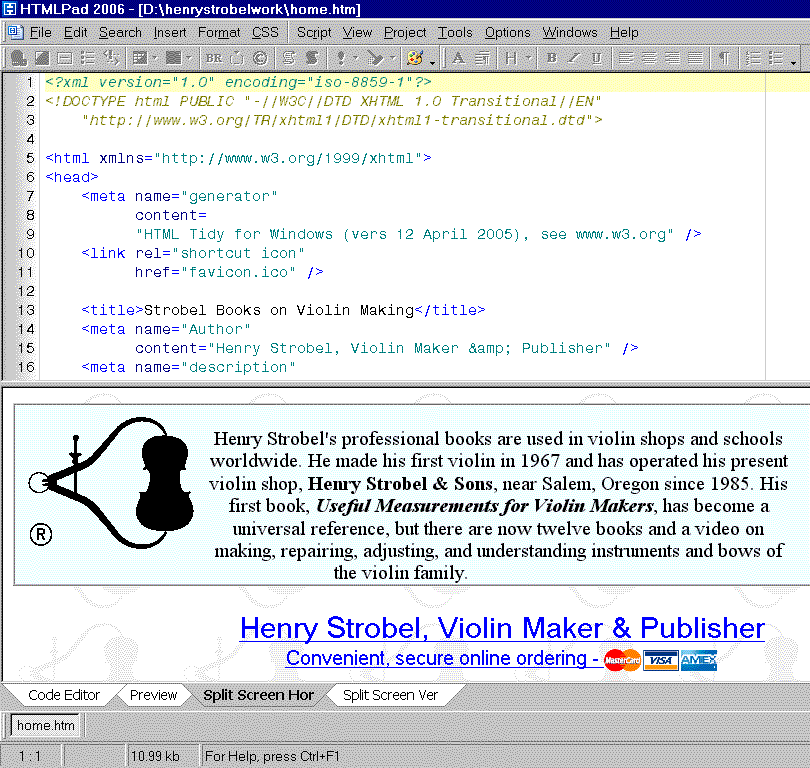Switch to the Code Editor tab
Image resolution: width=810 pixels, height=768 pixels.
click(x=64, y=695)
